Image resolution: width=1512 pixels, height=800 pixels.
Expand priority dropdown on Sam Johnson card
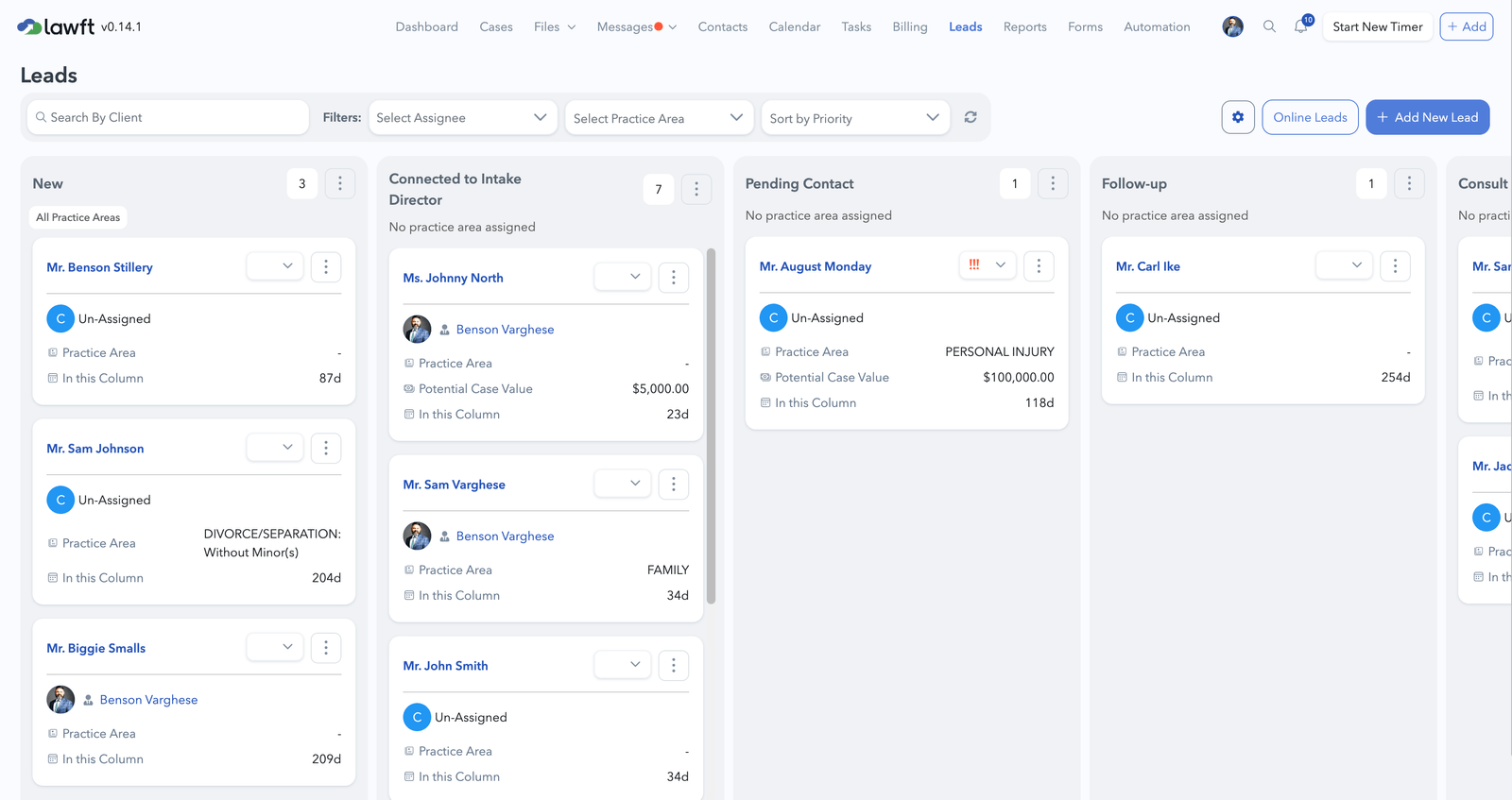275,448
